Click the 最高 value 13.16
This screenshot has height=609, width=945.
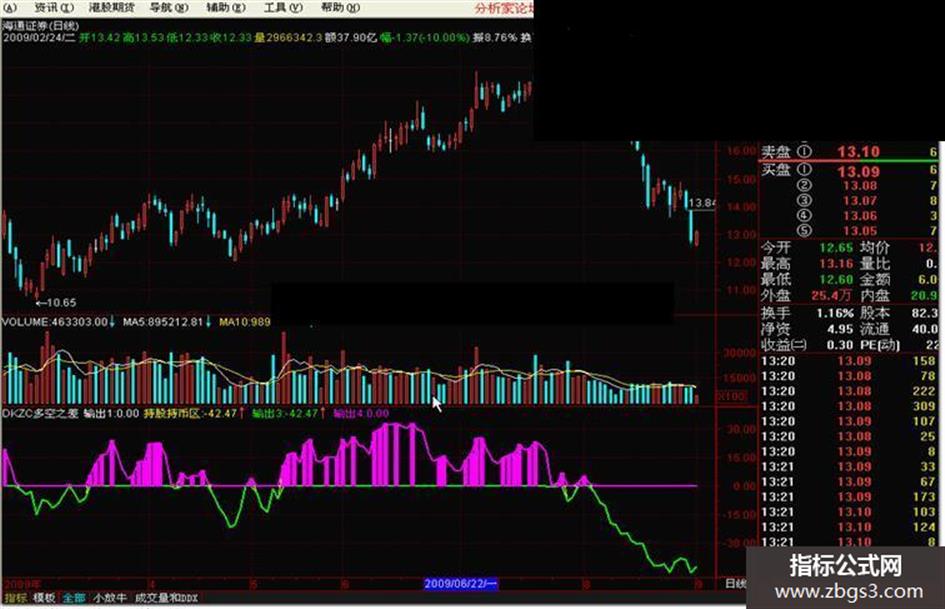coord(836,263)
